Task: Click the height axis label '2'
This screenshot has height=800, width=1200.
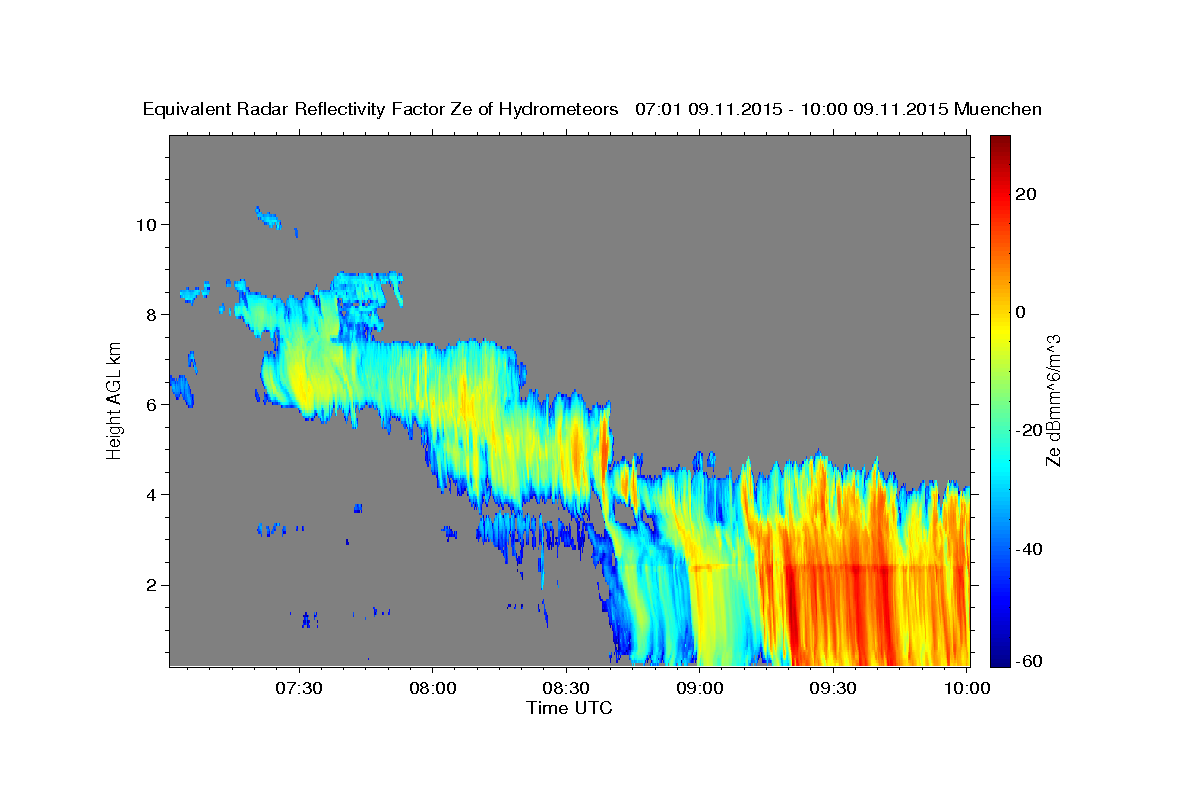Action: coord(152,585)
